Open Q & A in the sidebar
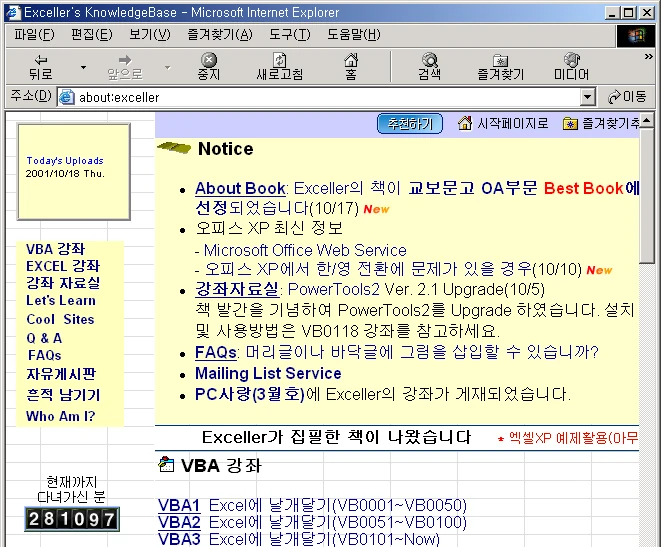Viewport: 661px width, 547px height. [x=44, y=338]
